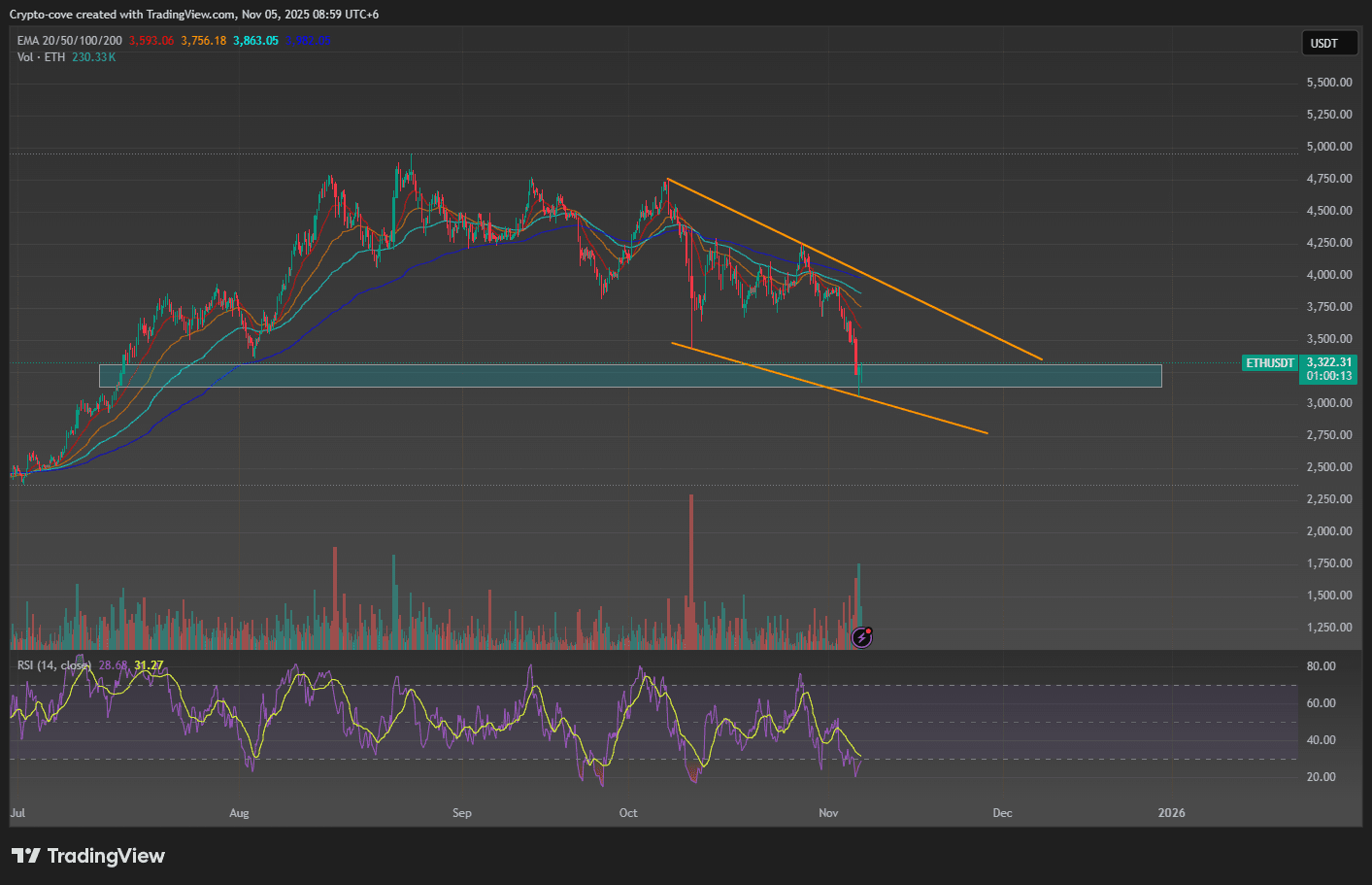The width and height of the screenshot is (1372, 885).
Task: Click the red EMA value 3,593.06
Action: pyautogui.click(x=151, y=41)
